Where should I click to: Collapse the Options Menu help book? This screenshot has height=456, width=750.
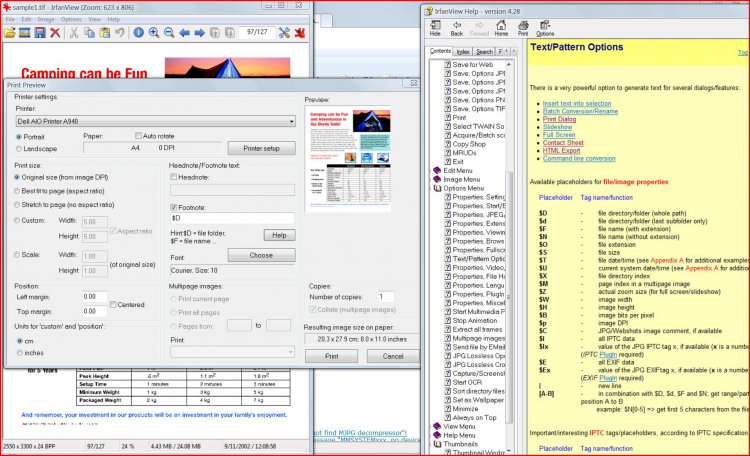437,188
